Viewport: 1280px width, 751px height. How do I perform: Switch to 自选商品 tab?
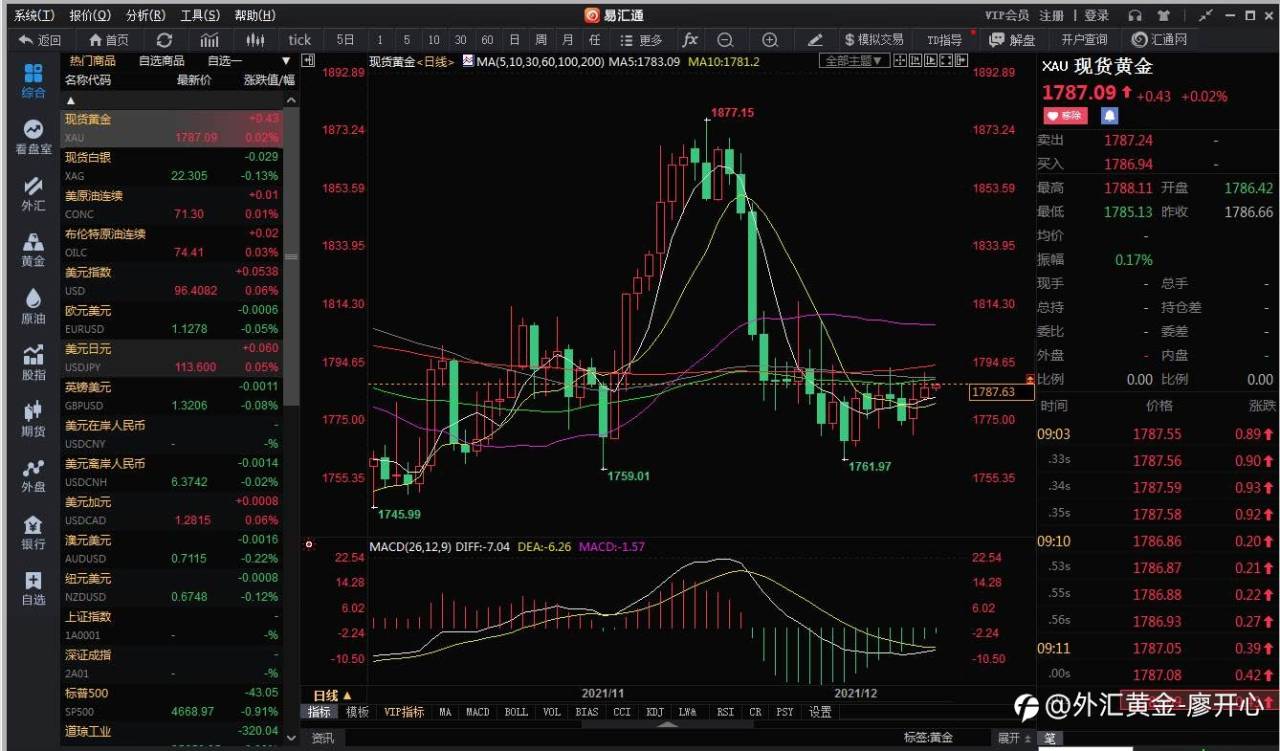[x=162, y=61]
